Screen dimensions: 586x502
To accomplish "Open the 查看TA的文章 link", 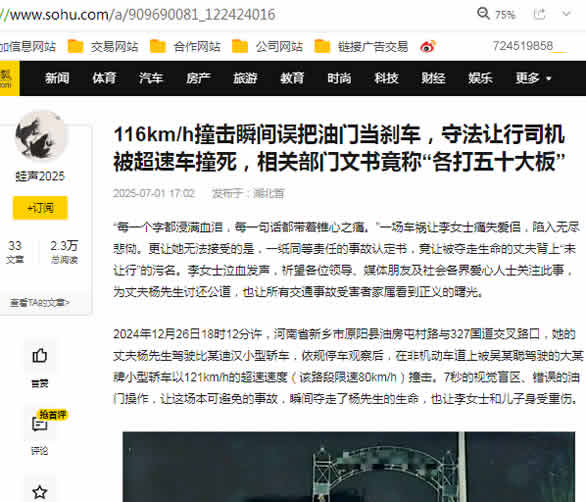I will (x=40, y=302).
